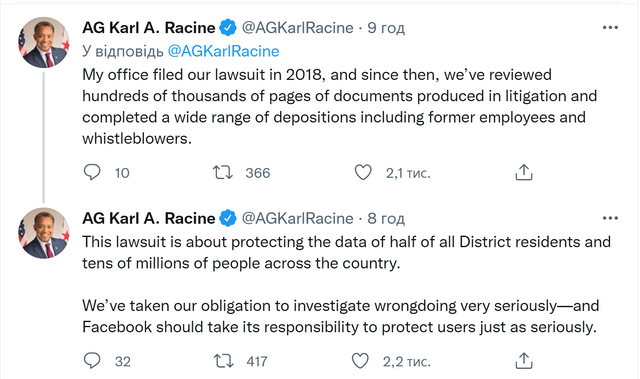Open the profile photo on the second tweet

(x=44, y=233)
